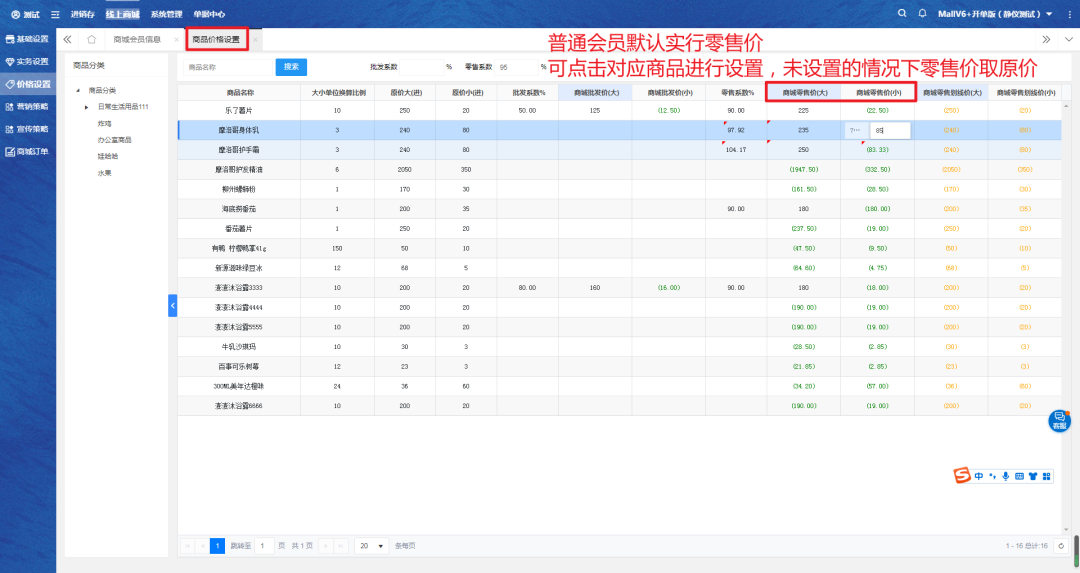
Task: Click the home icon tab
Action: pyautogui.click(x=91, y=40)
